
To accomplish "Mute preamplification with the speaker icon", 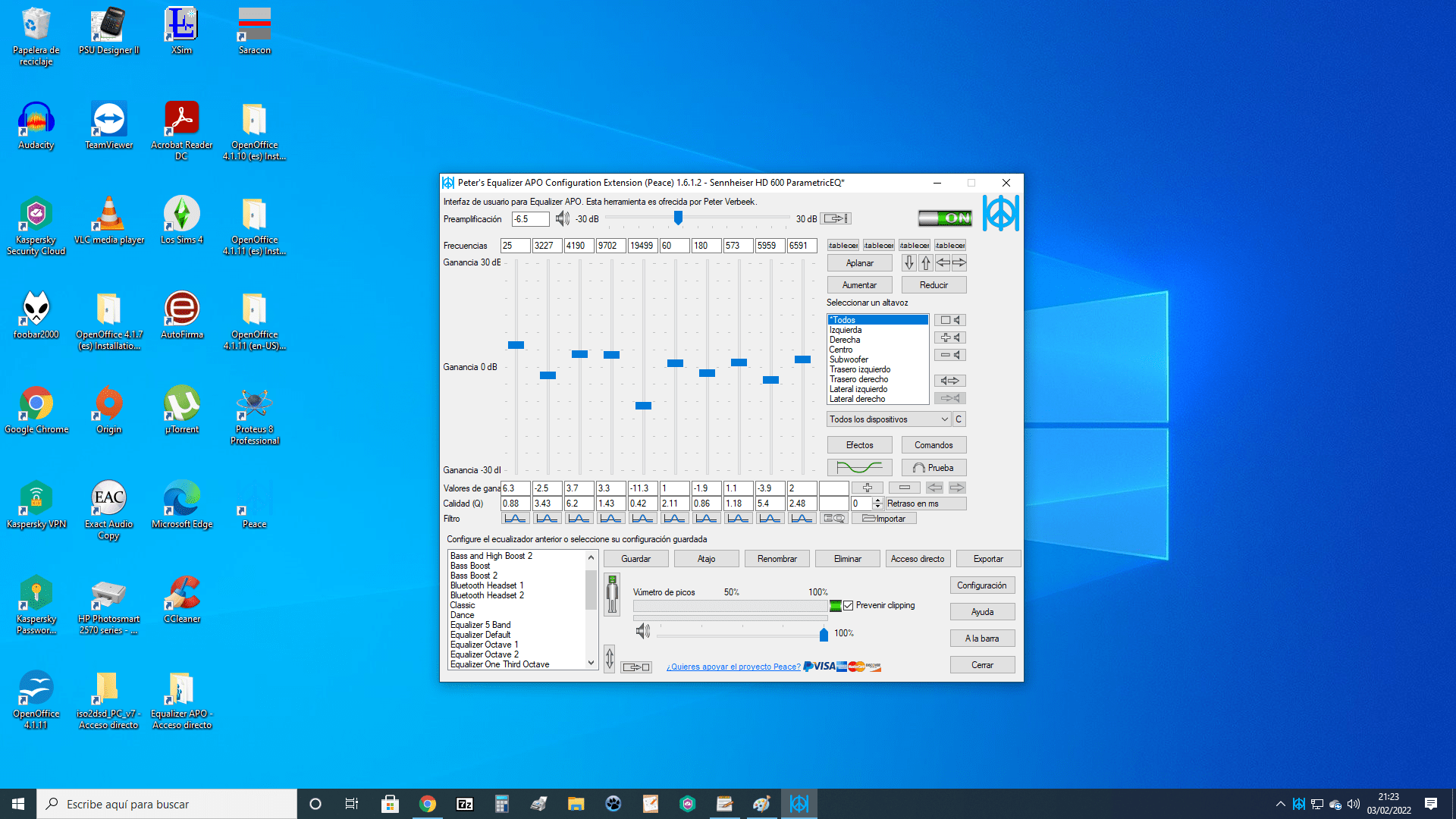I will pyautogui.click(x=562, y=219).
